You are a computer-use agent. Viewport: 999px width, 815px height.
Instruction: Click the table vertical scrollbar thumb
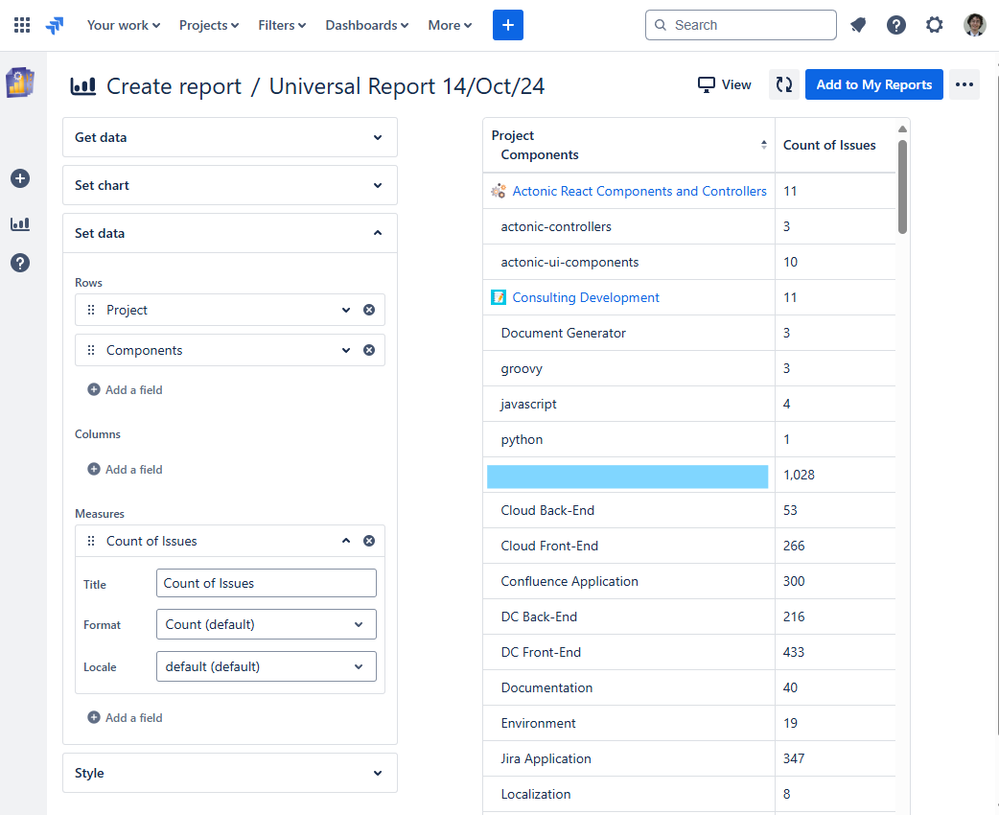point(902,187)
